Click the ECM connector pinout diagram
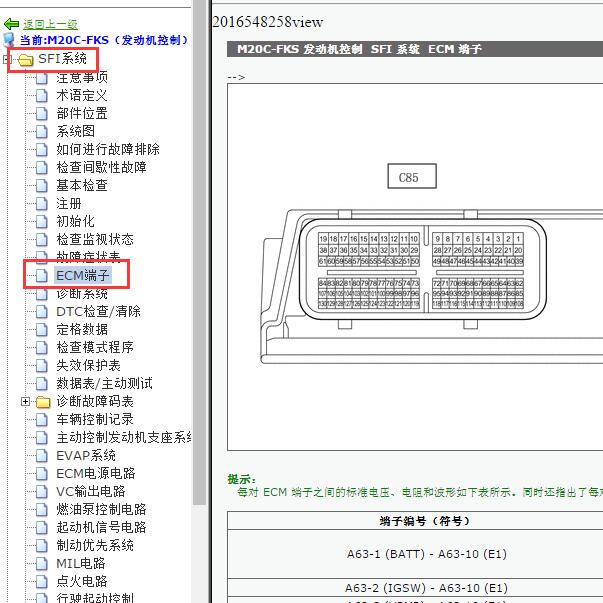603x603 pixels. coord(423,269)
